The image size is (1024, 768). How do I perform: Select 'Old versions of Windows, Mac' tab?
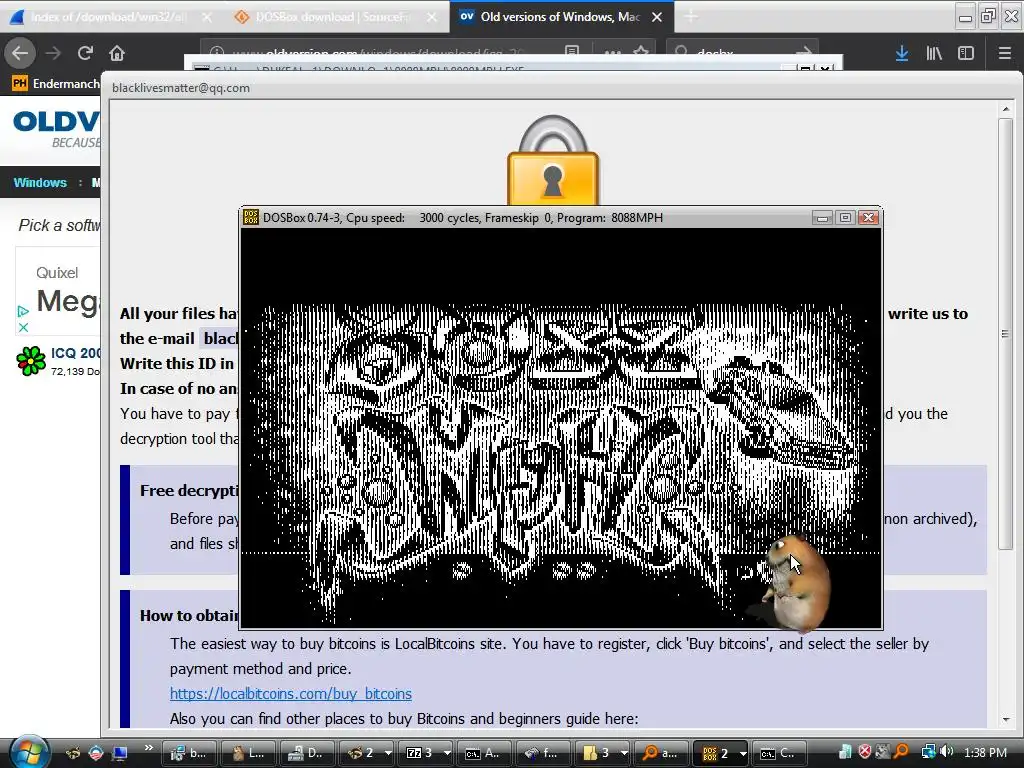pos(560,17)
